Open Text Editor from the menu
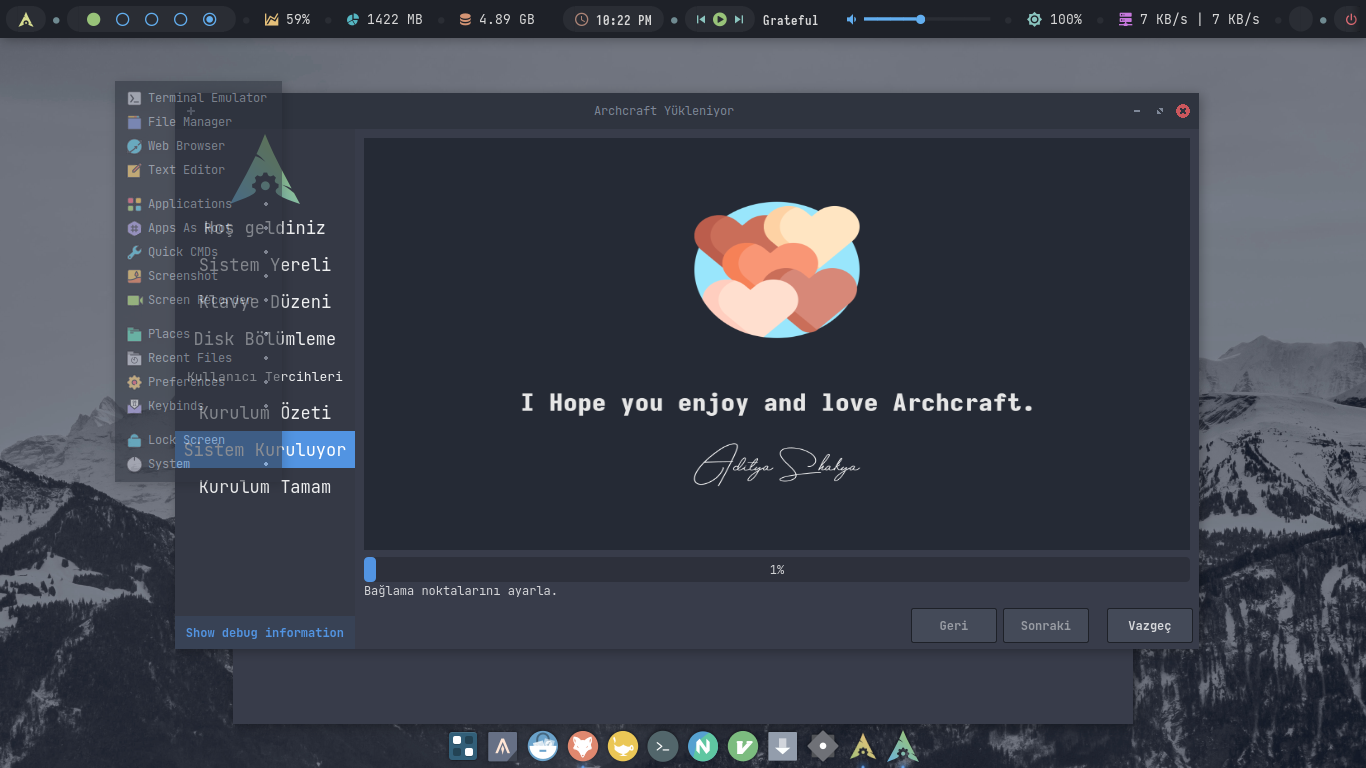Image resolution: width=1366 pixels, height=768 pixels. point(198,170)
